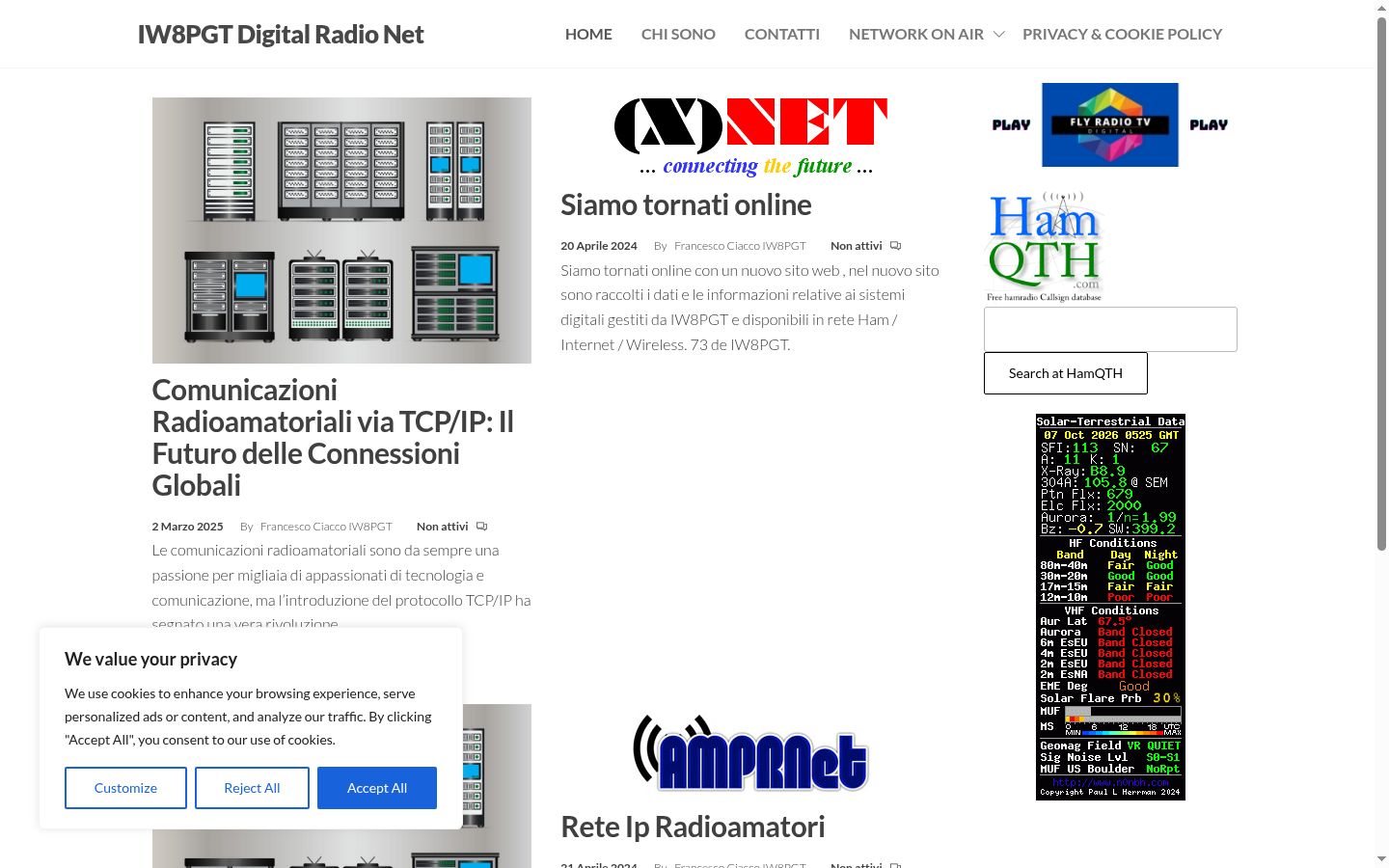This screenshot has height=868, width=1389.
Task: Click the comments icon beside 20 Aprile 2024 post
Action: pos(895,246)
